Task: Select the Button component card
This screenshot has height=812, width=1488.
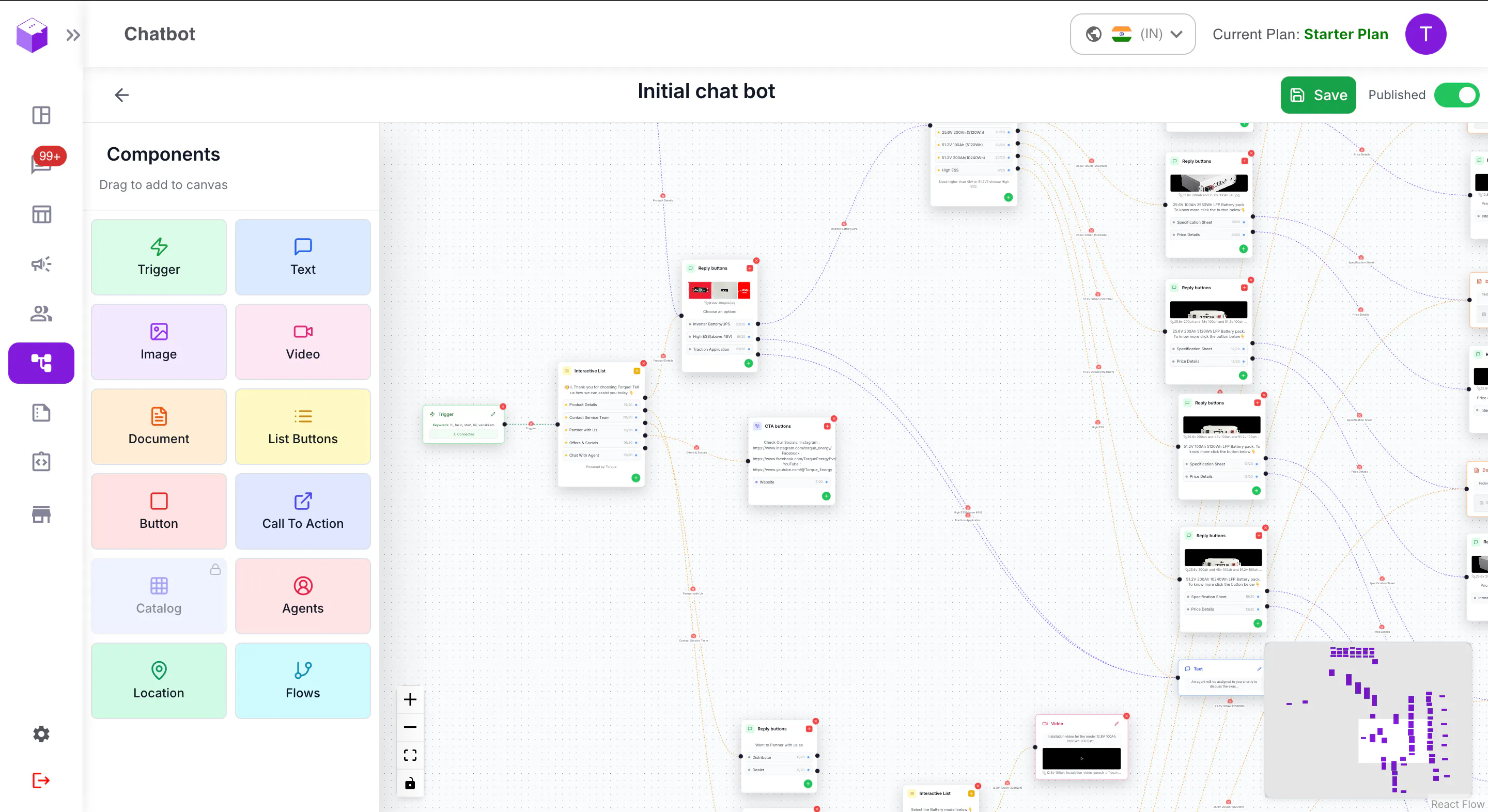Action: pos(159,511)
